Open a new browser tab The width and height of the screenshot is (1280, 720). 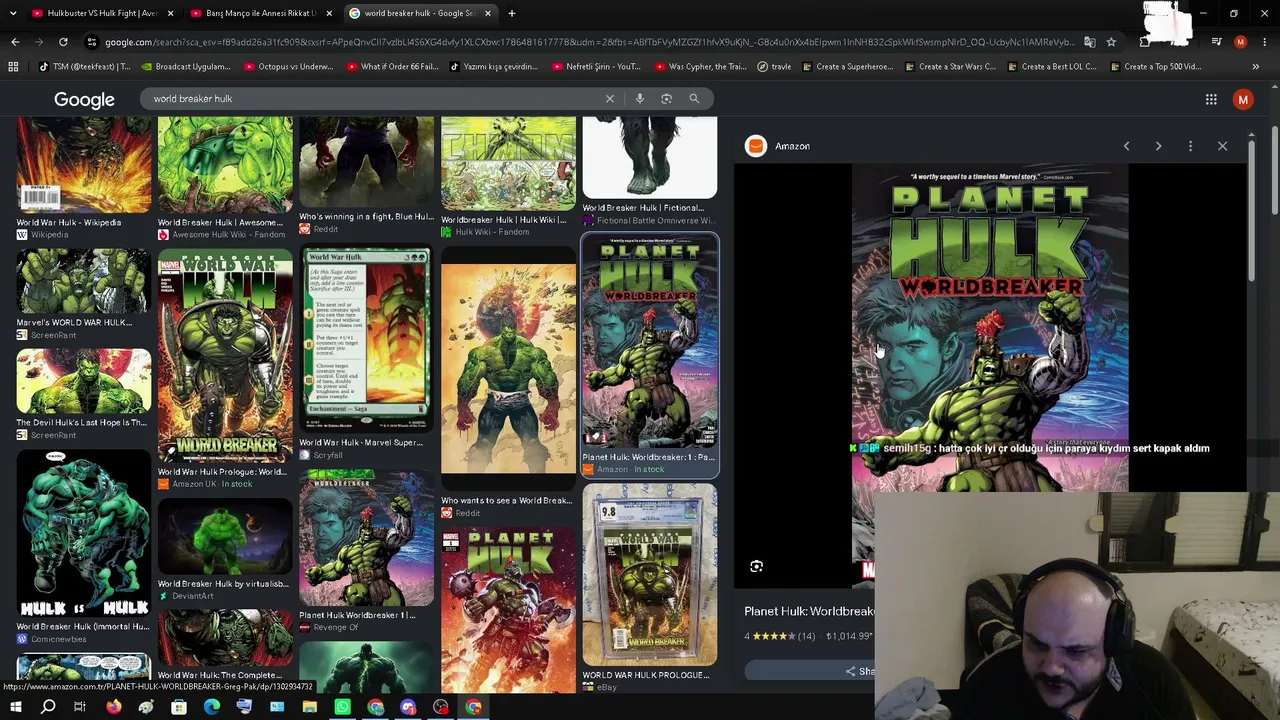pos(511,13)
